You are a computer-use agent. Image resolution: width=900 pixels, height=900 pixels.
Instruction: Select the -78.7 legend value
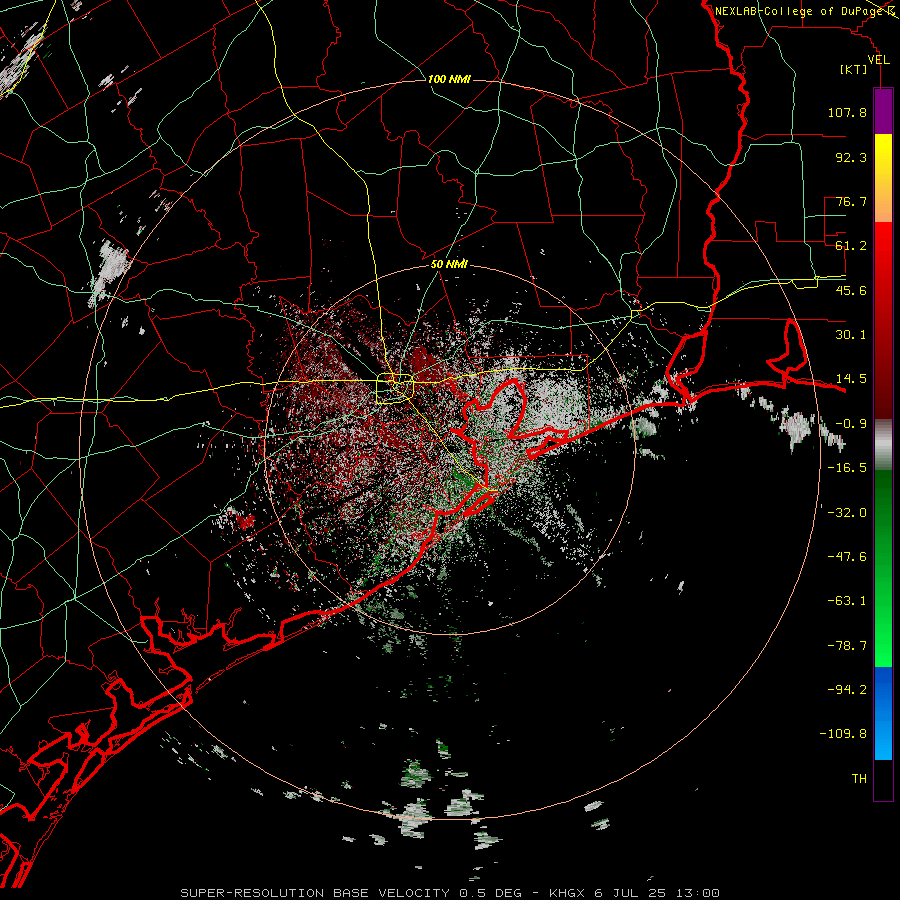click(x=847, y=646)
